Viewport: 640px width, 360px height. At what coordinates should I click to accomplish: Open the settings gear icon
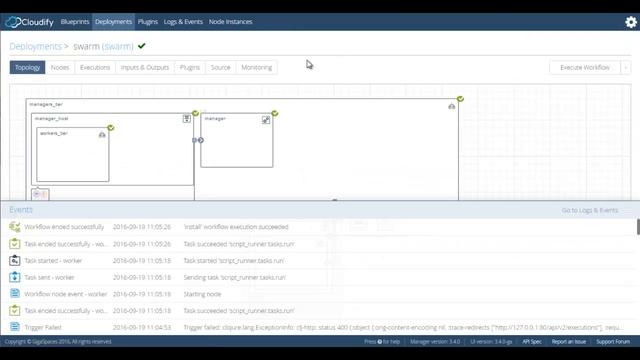tap(631, 22)
